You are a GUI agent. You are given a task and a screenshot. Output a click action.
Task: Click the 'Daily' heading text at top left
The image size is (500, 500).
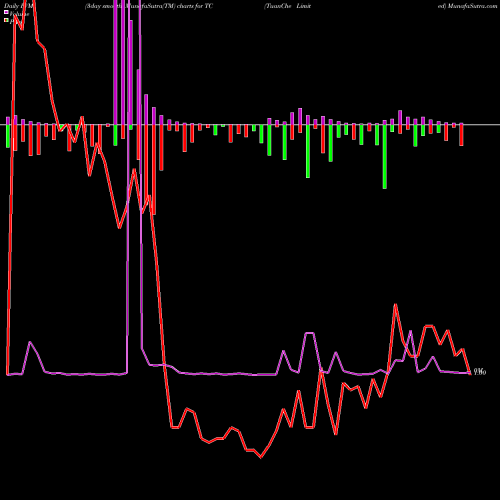pyautogui.click(x=11, y=6)
